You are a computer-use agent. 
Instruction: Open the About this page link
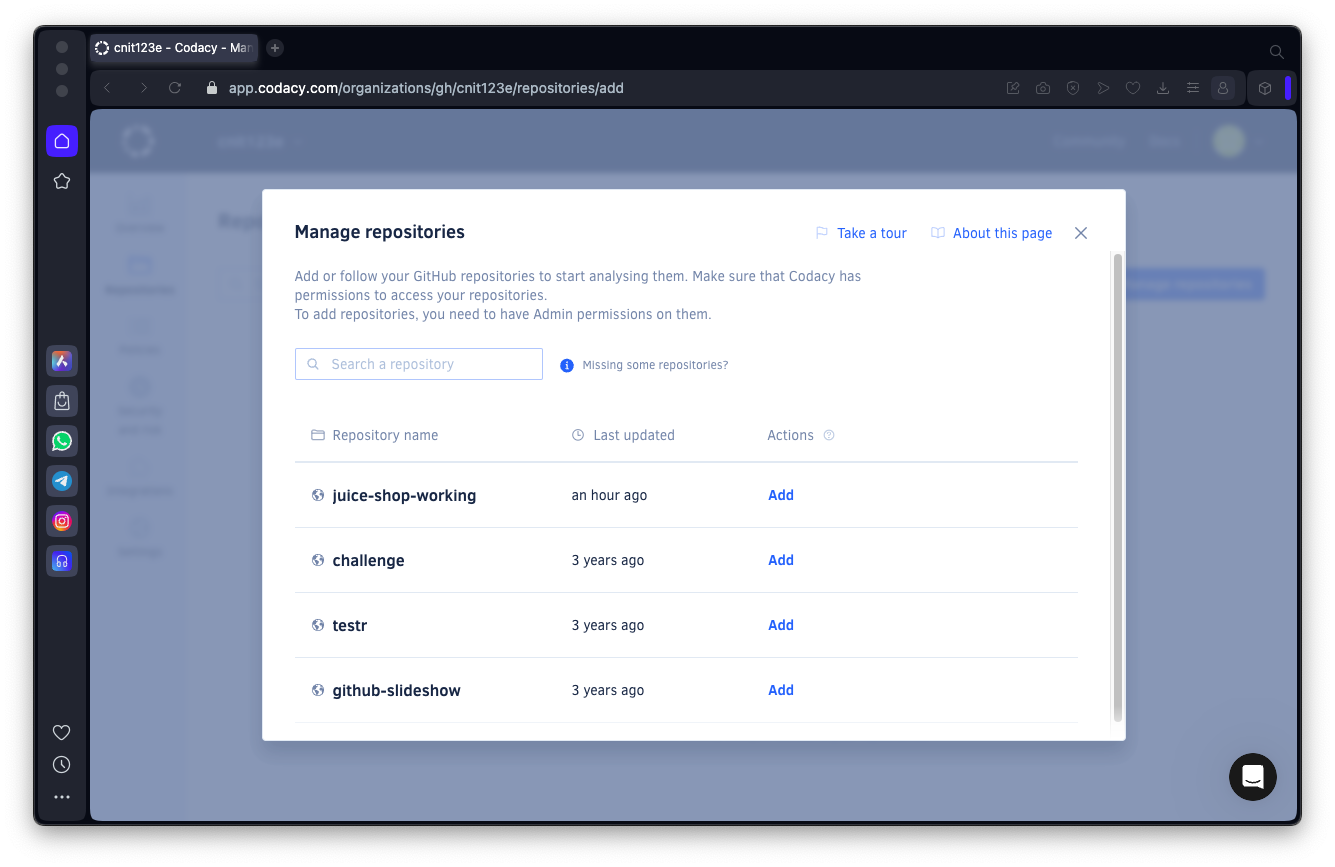point(991,233)
